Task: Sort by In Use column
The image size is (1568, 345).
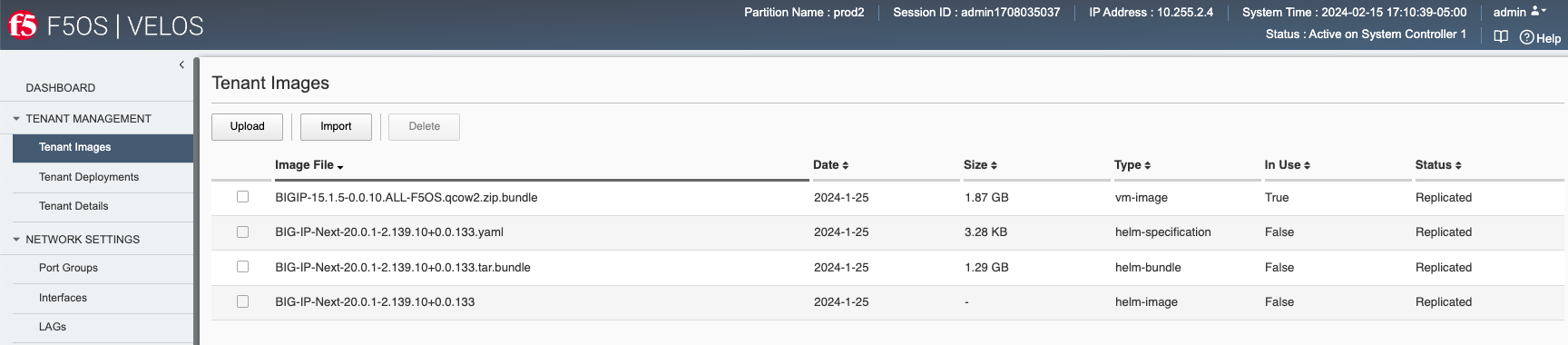Action: [x=1287, y=165]
